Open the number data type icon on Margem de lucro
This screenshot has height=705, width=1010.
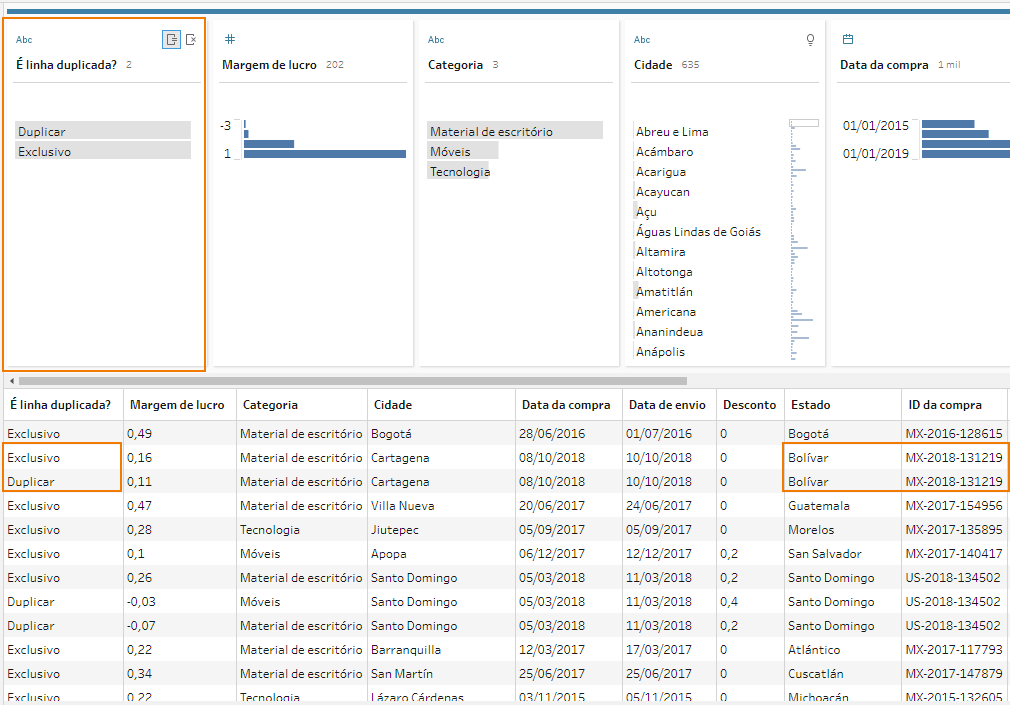pos(230,39)
